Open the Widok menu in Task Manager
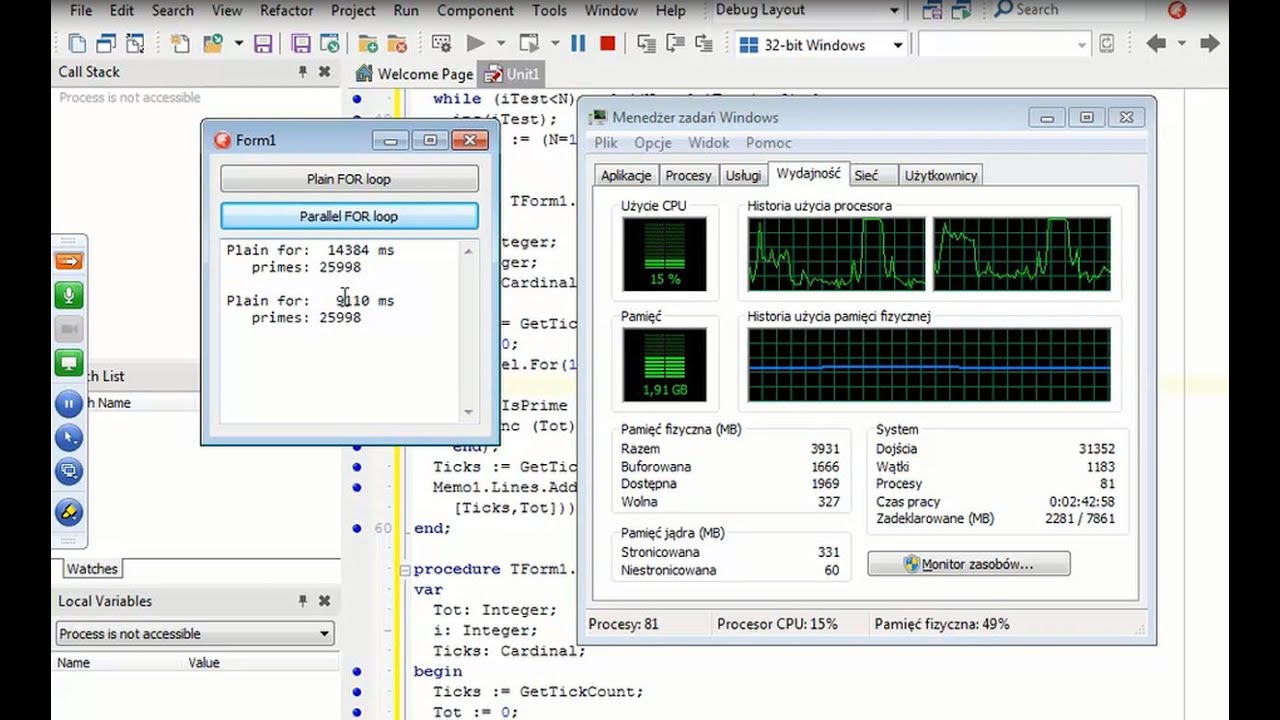 click(x=709, y=143)
